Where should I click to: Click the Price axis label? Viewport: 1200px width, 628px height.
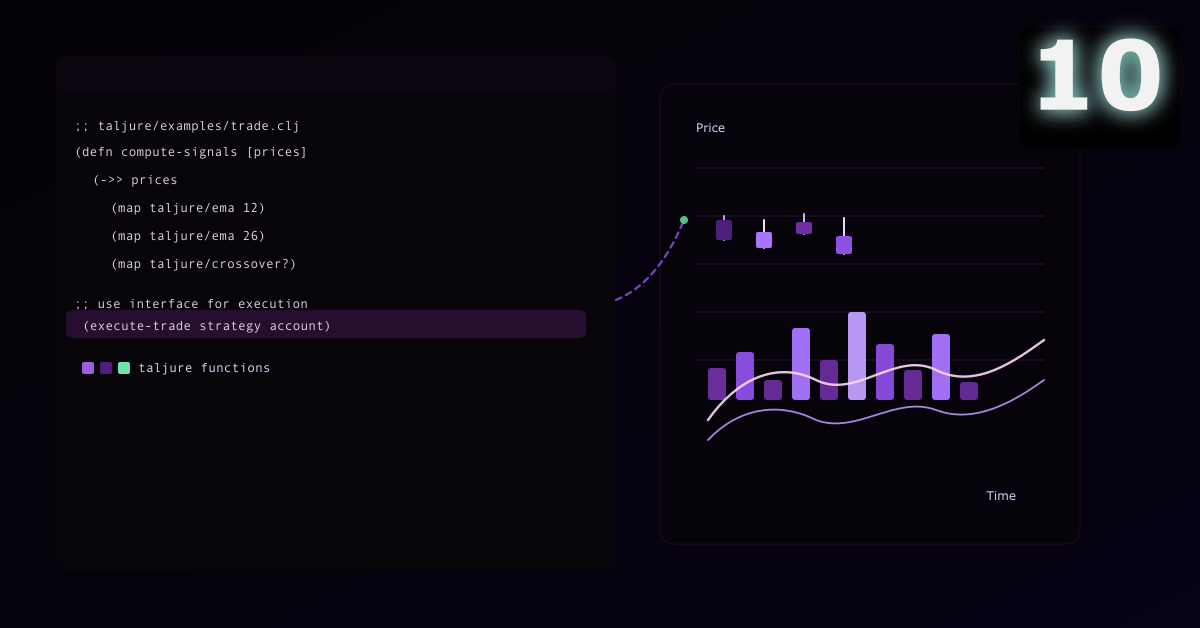(710, 128)
